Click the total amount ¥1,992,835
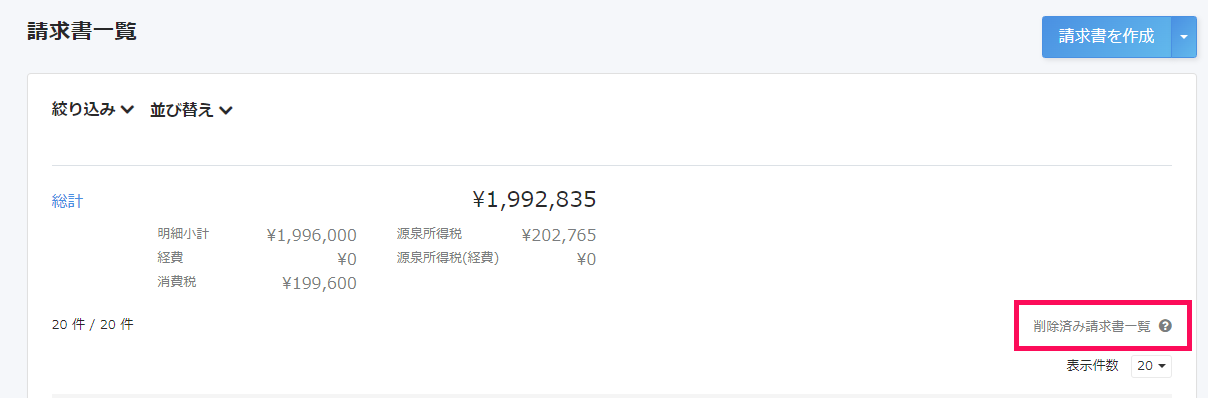This screenshot has height=398, width=1208. pyautogui.click(x=534, y=200)
